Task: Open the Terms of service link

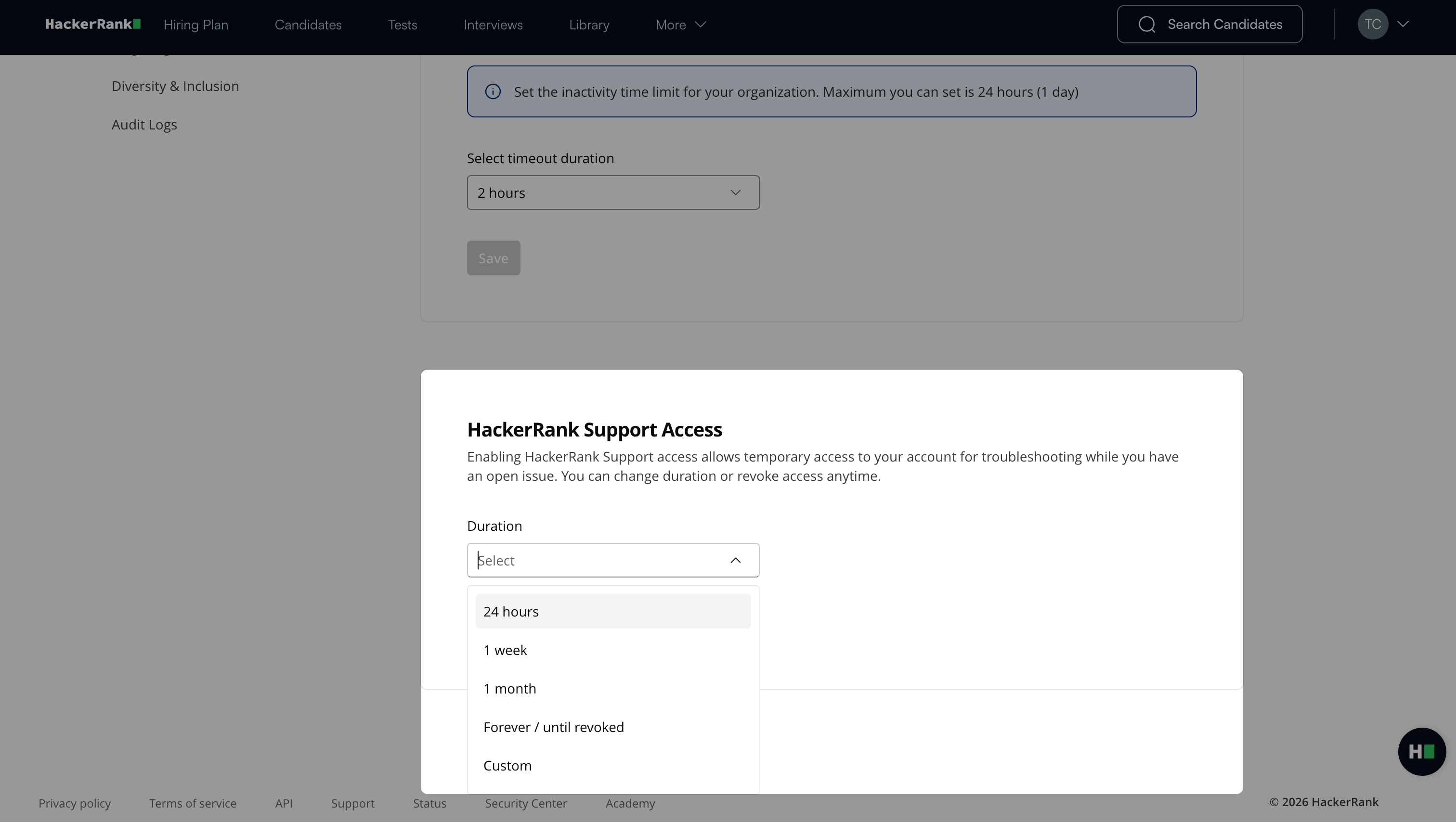Action: tap(193, 803)
